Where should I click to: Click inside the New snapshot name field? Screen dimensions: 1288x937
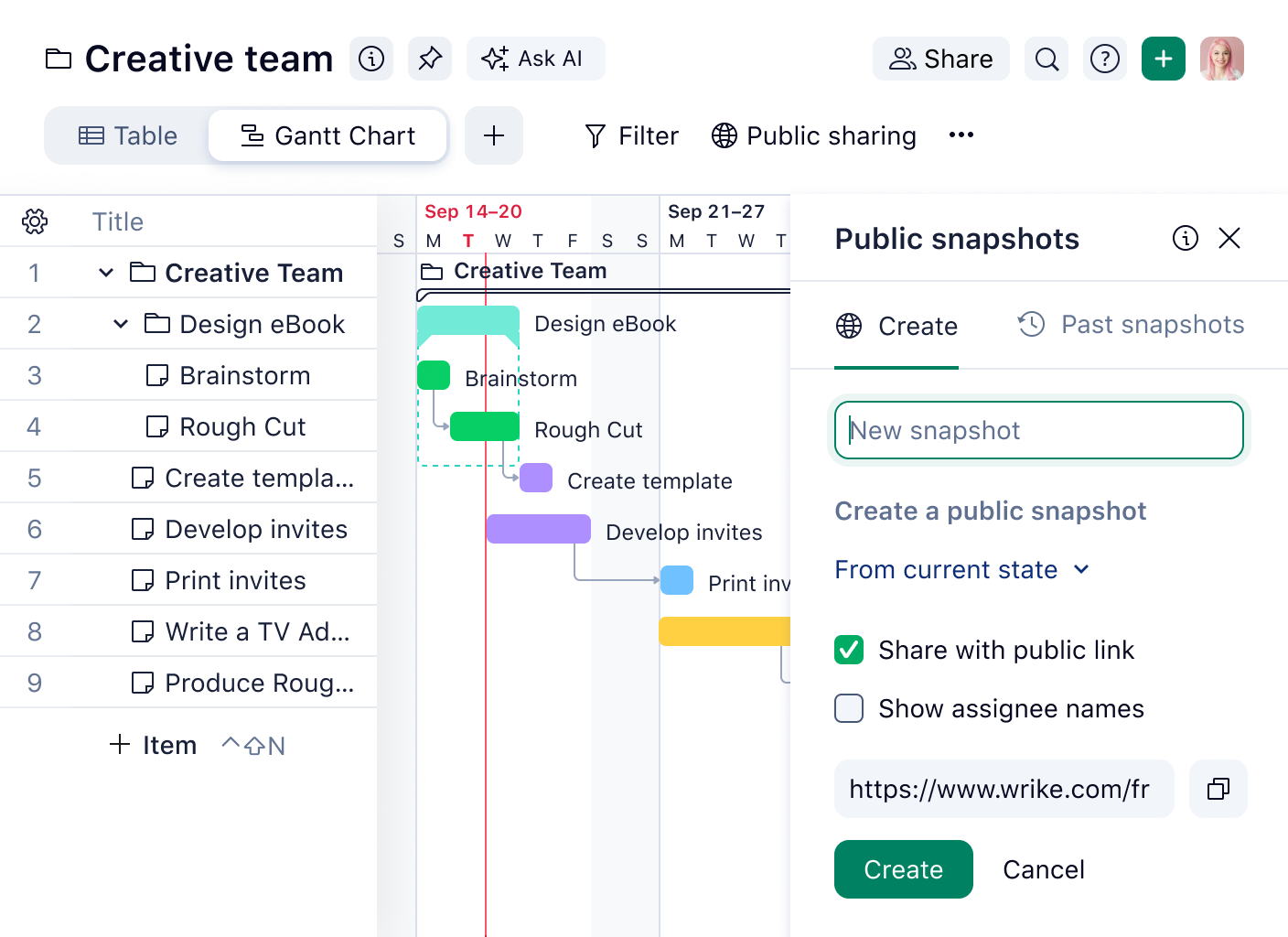point(1038,430)
